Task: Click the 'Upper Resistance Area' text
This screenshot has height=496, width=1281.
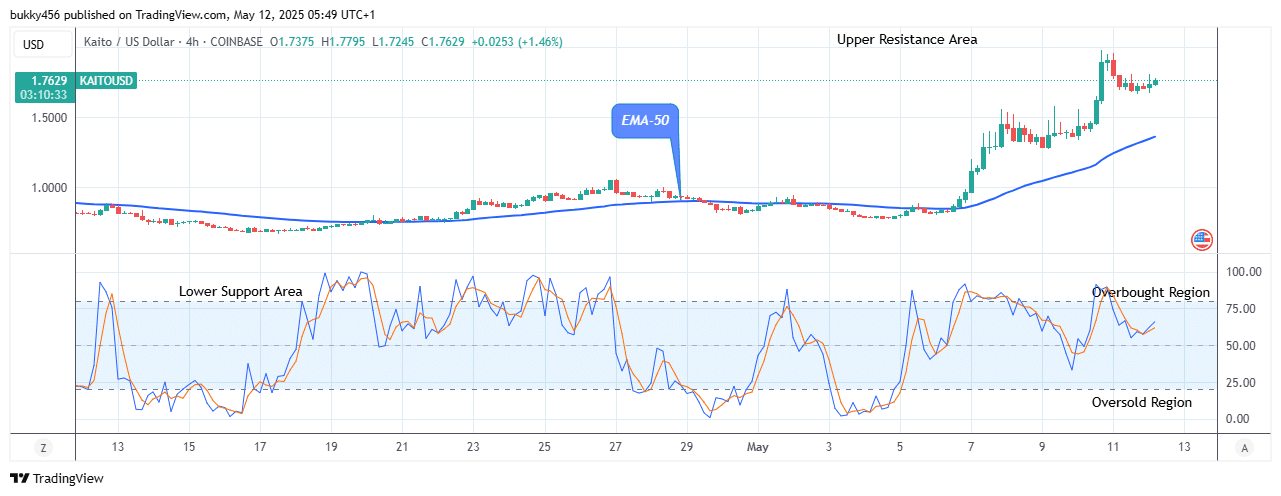Action: (907, 39)
